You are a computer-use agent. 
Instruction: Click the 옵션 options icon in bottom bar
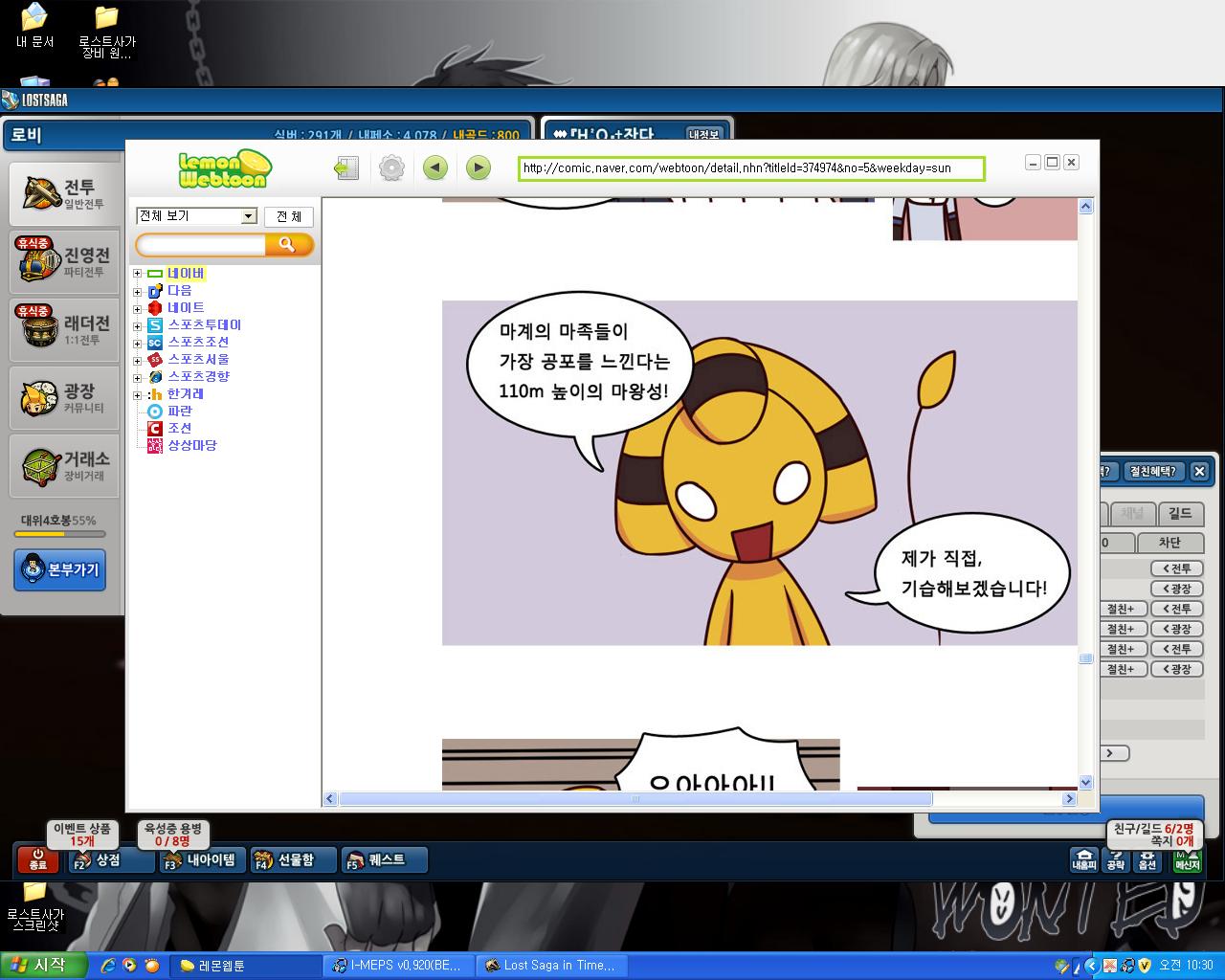pos(1147,859)
